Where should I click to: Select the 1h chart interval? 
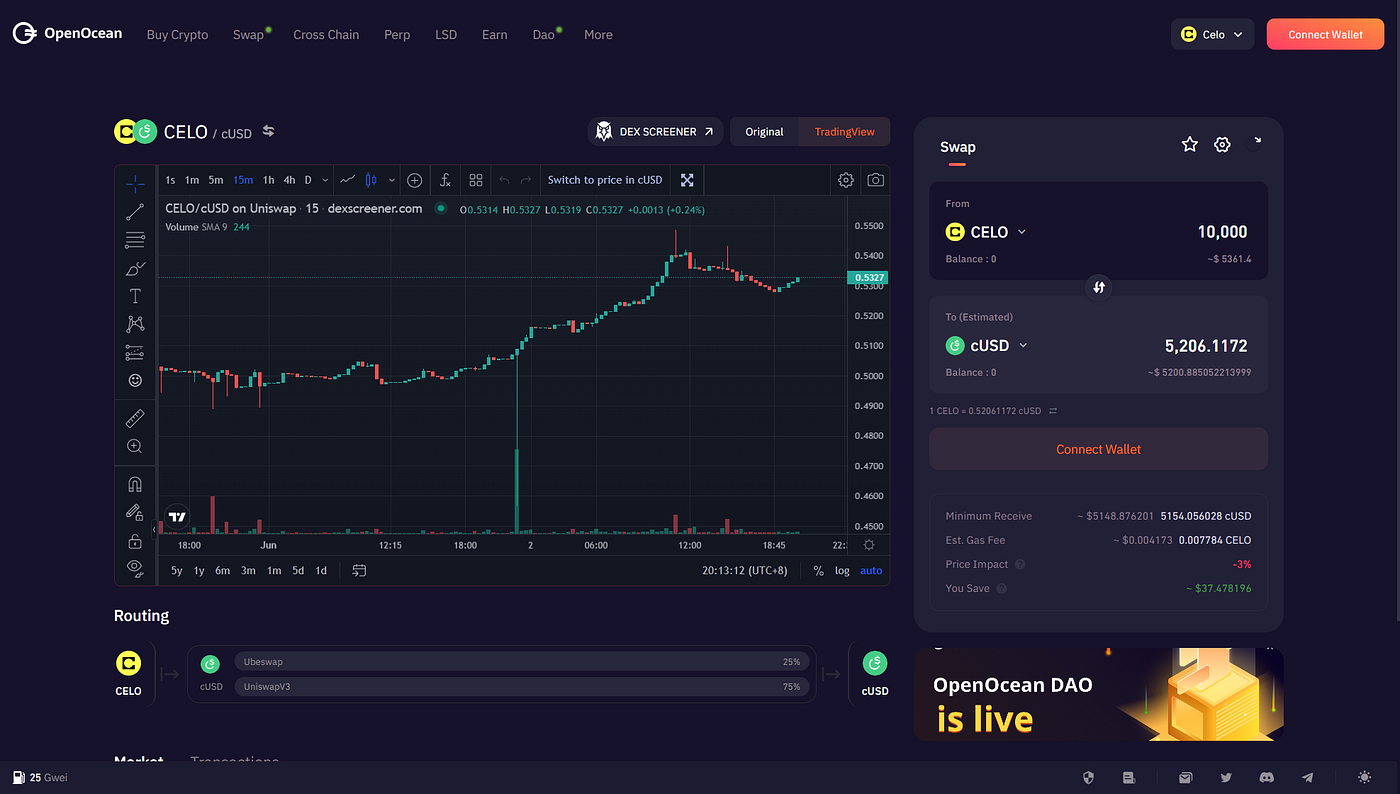268,180
